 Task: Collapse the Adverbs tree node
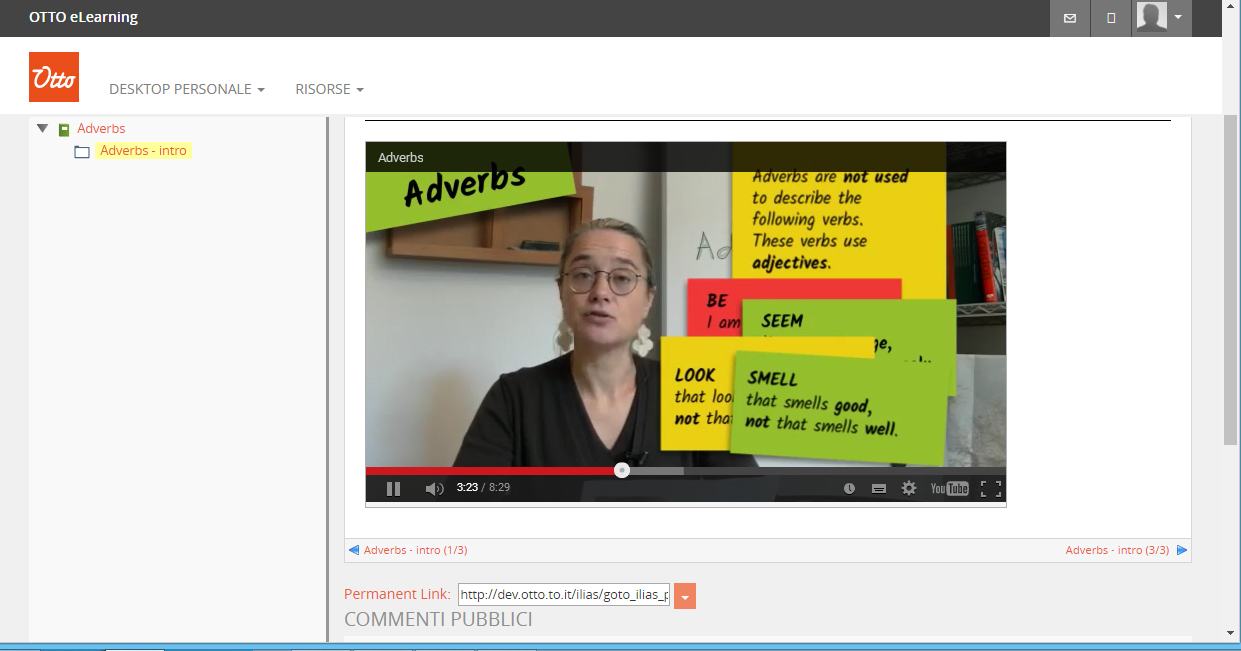tap(42, 128)
